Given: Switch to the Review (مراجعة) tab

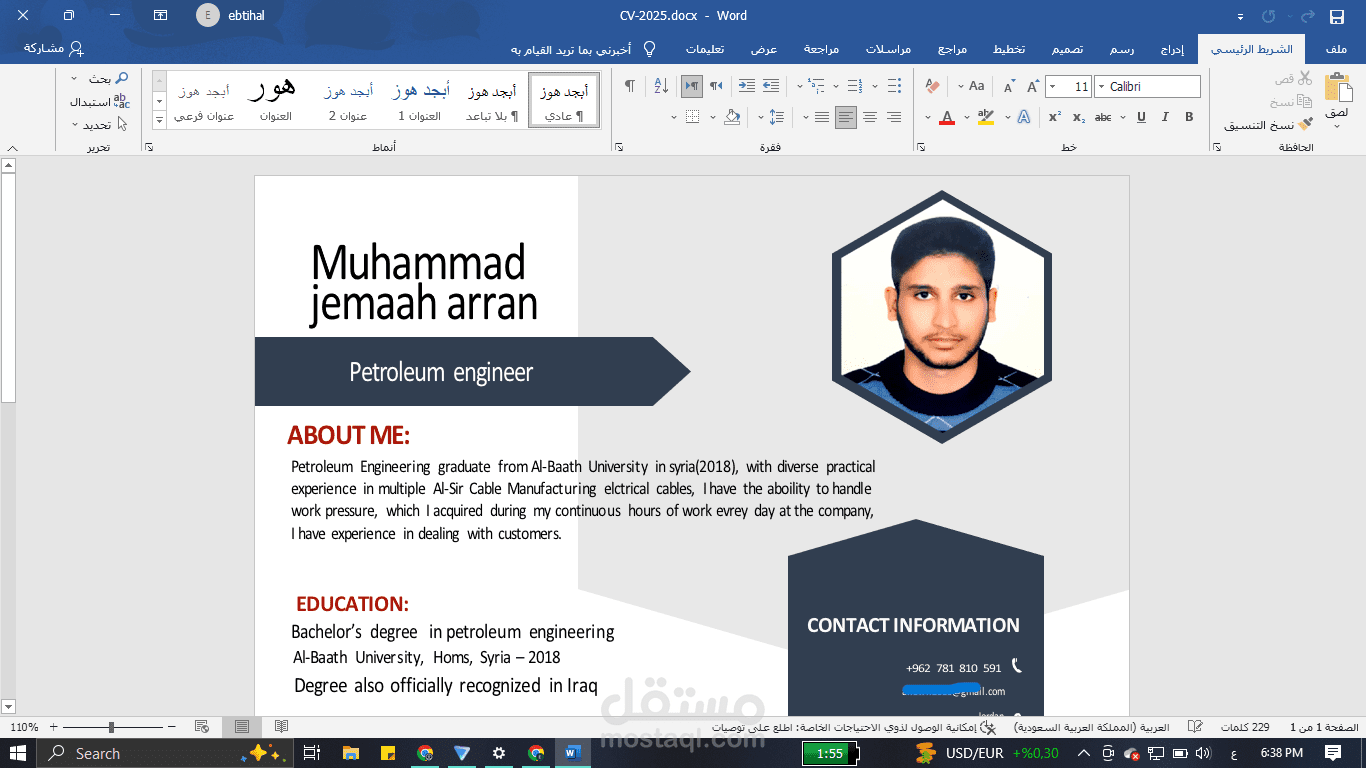Looking at the screenshot, I should (x=821, y=49).
